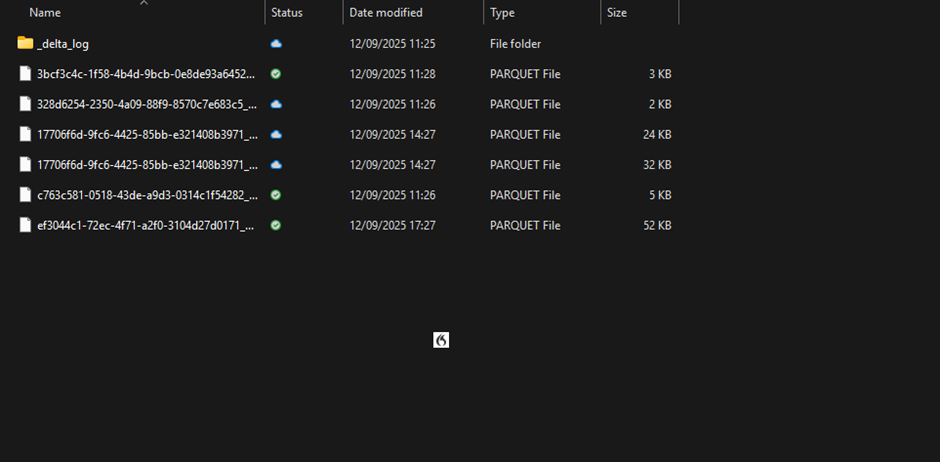Click the file icon of ef3044c1 parquet

(x=25, y=225)
